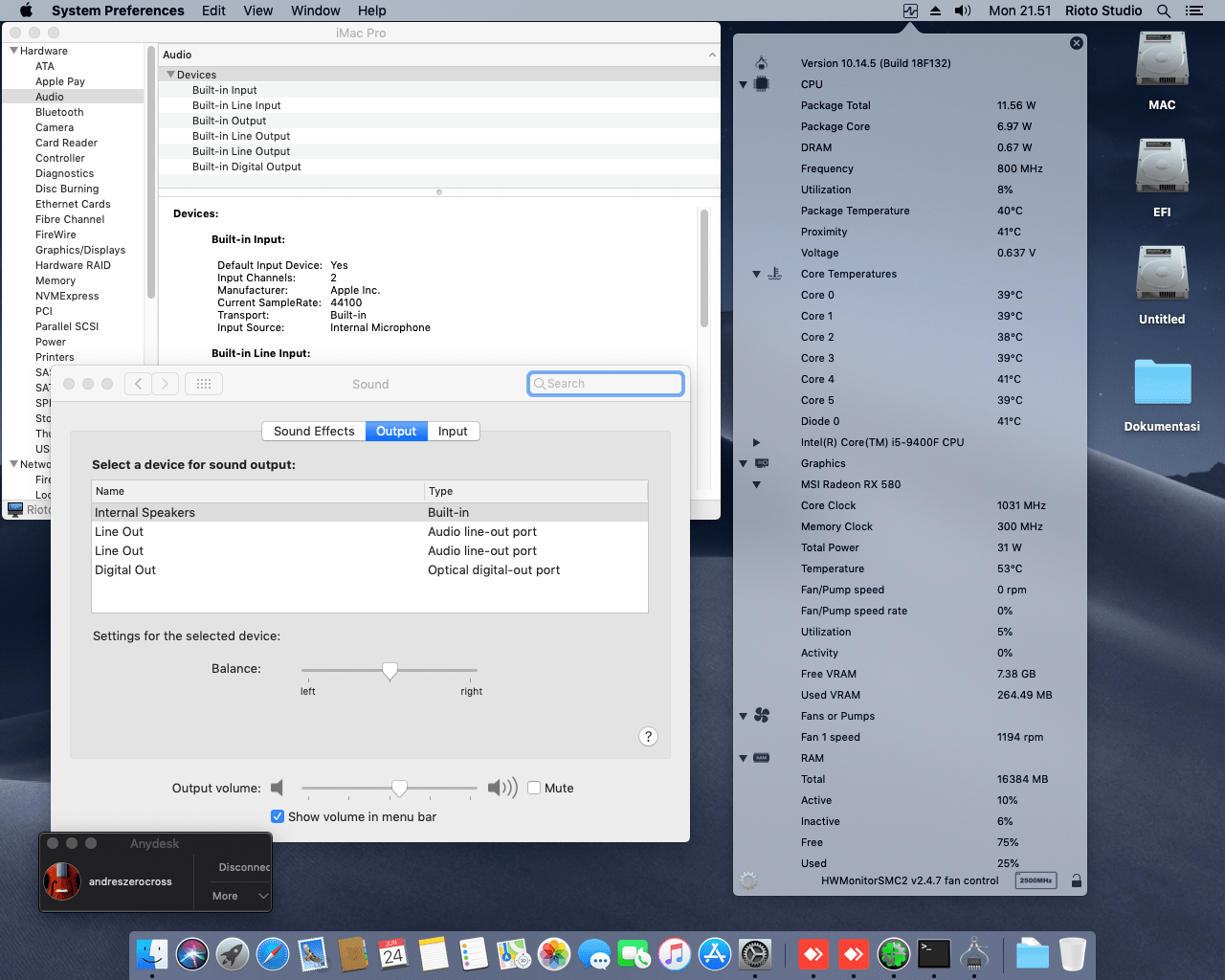This screenshot has width=1225, height=980.
Task: Launch Terminal from the Dock
Action: pos(934,954)
